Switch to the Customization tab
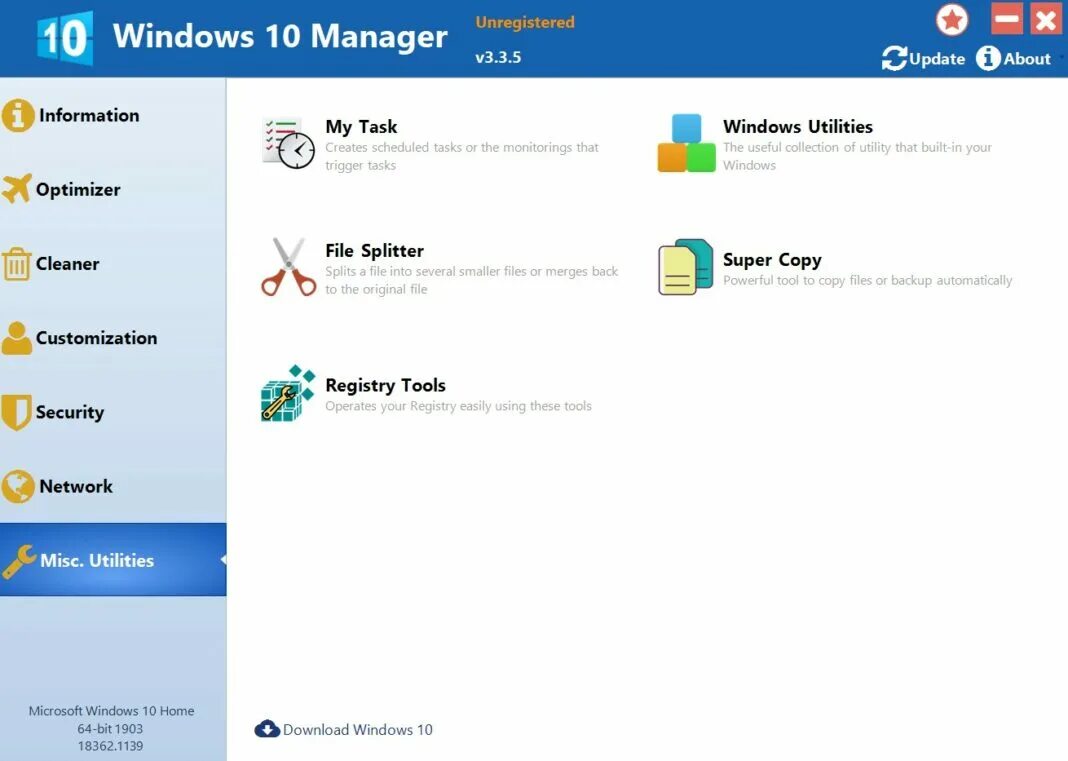Viewport: 1068px width, 761px height. 113,338
